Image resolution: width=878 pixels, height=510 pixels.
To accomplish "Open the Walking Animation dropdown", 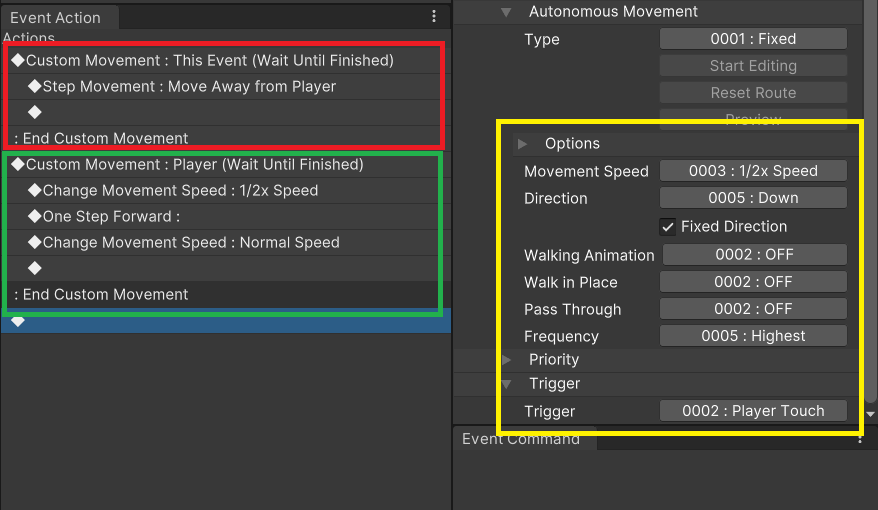I will (x=753, y=255).
